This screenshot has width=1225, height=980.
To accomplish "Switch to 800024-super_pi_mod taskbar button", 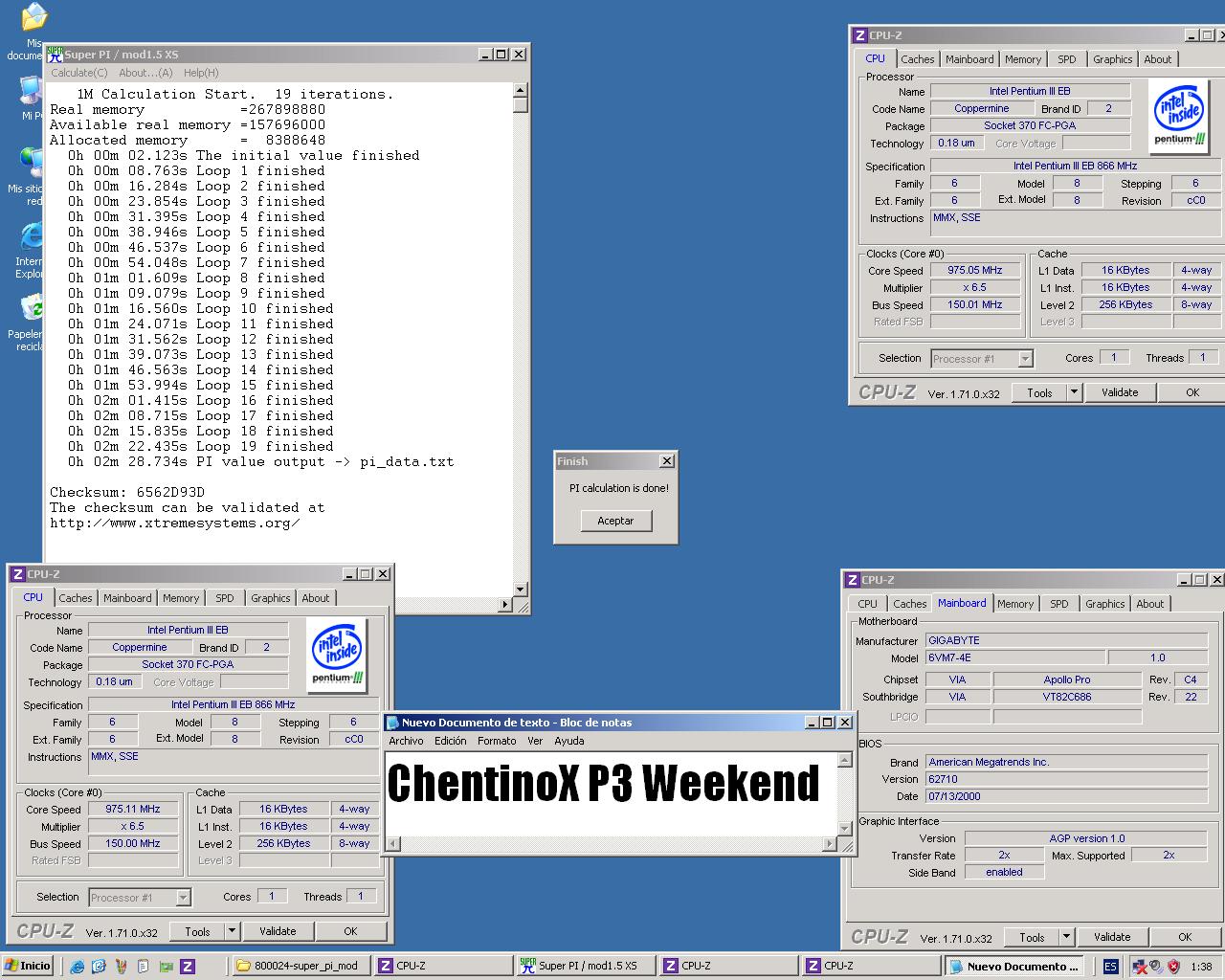I will [301, 966].
